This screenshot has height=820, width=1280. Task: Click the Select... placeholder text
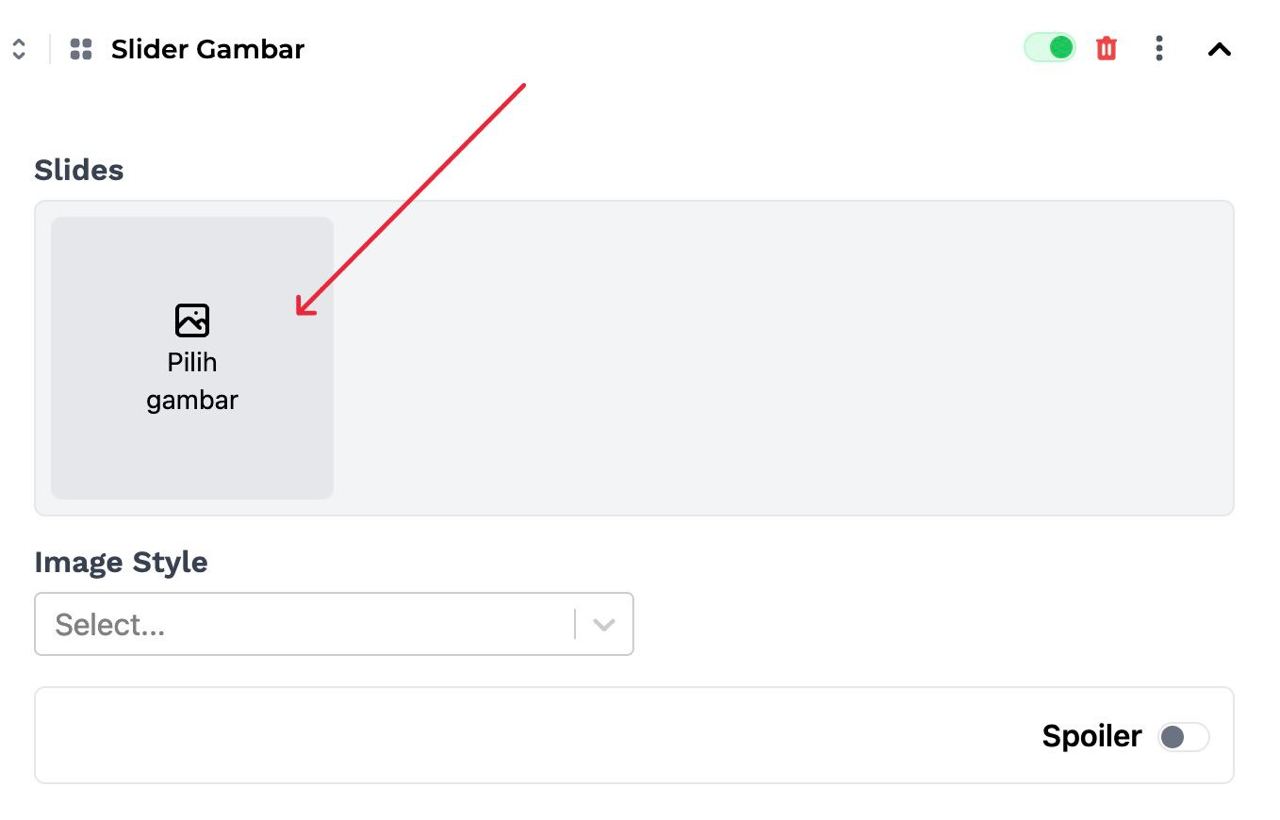click(110, 625)
